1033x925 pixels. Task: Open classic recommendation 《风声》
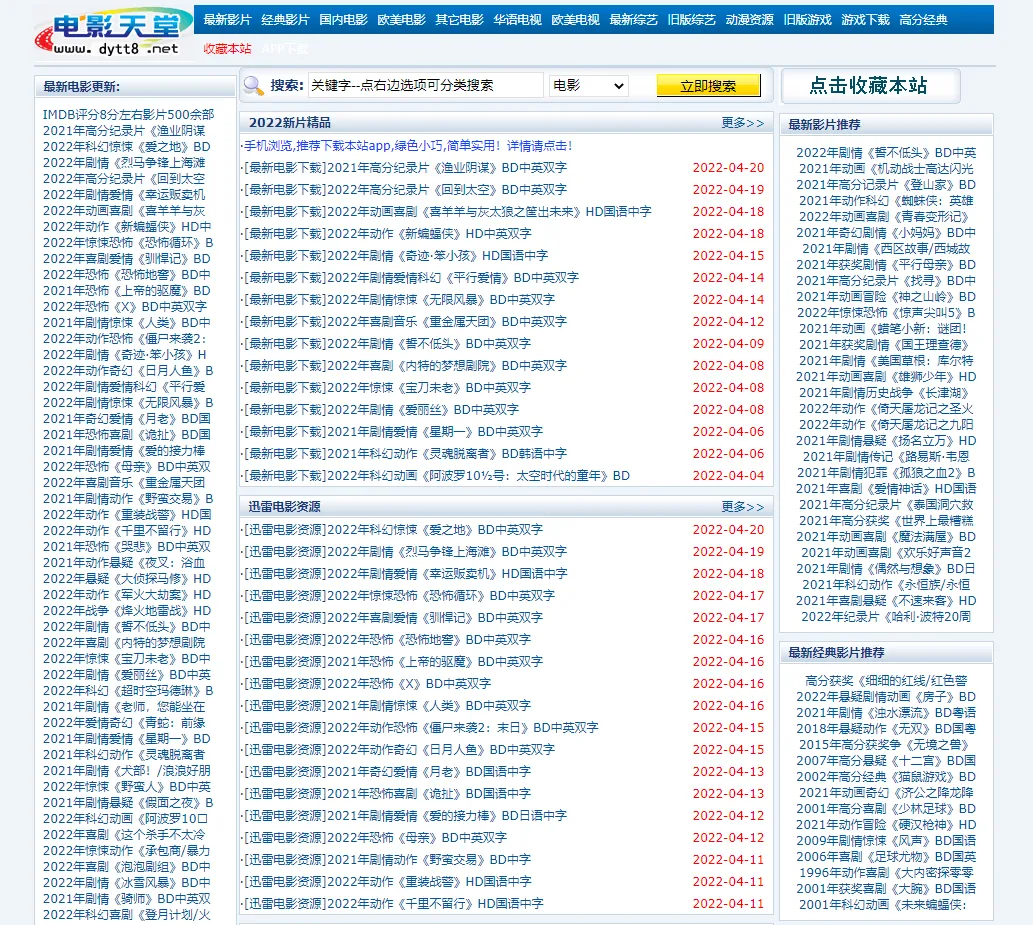[x=886, y=841]
